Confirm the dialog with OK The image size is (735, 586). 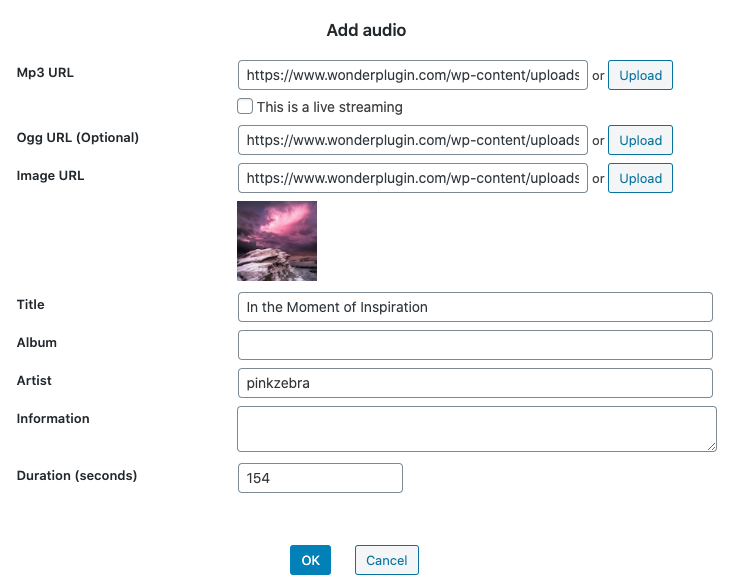[x=310, y=560]
